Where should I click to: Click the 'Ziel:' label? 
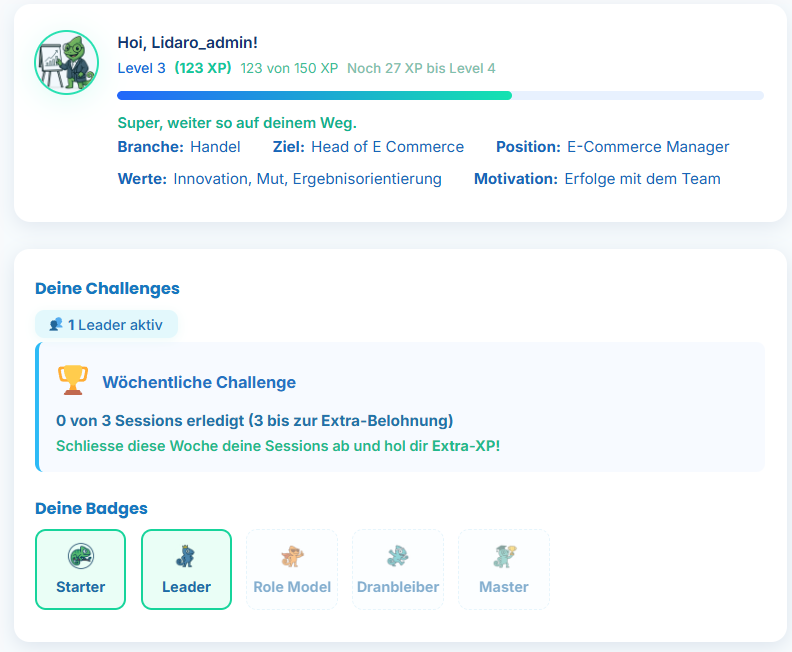pyautogui.click(x=289, y=147)
